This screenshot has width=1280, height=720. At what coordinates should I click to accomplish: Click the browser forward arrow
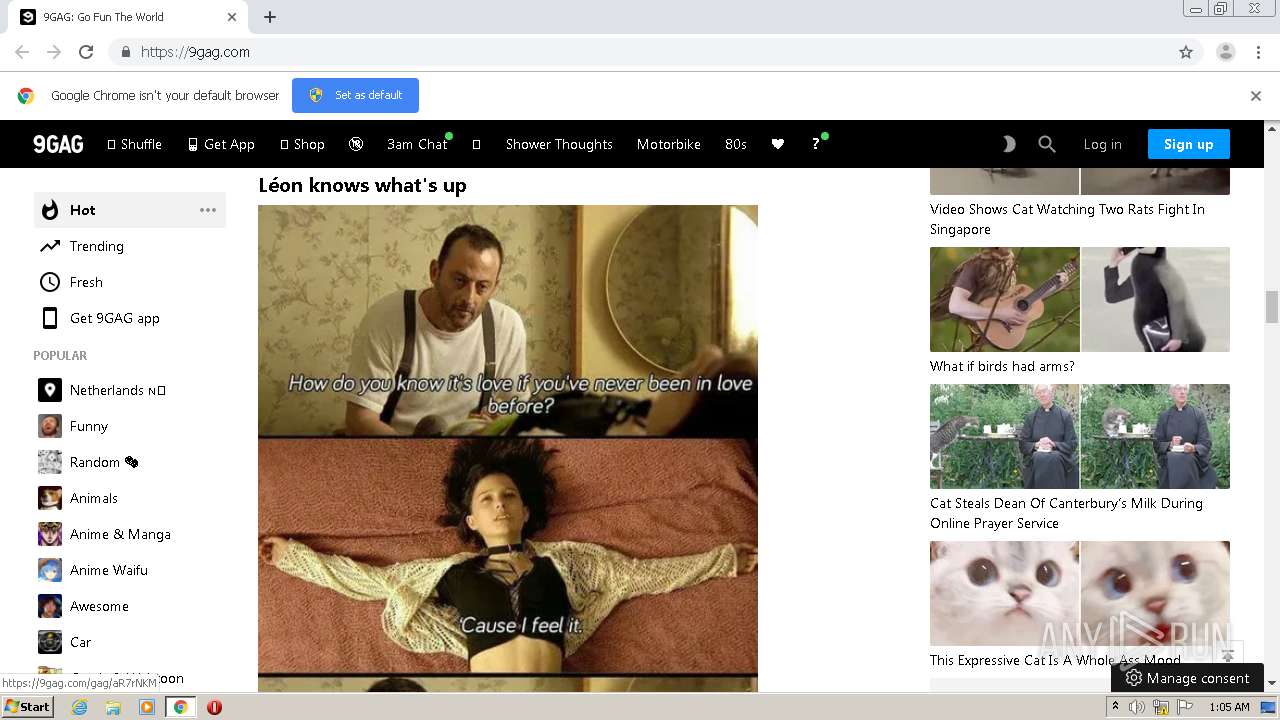coord(54,52)
